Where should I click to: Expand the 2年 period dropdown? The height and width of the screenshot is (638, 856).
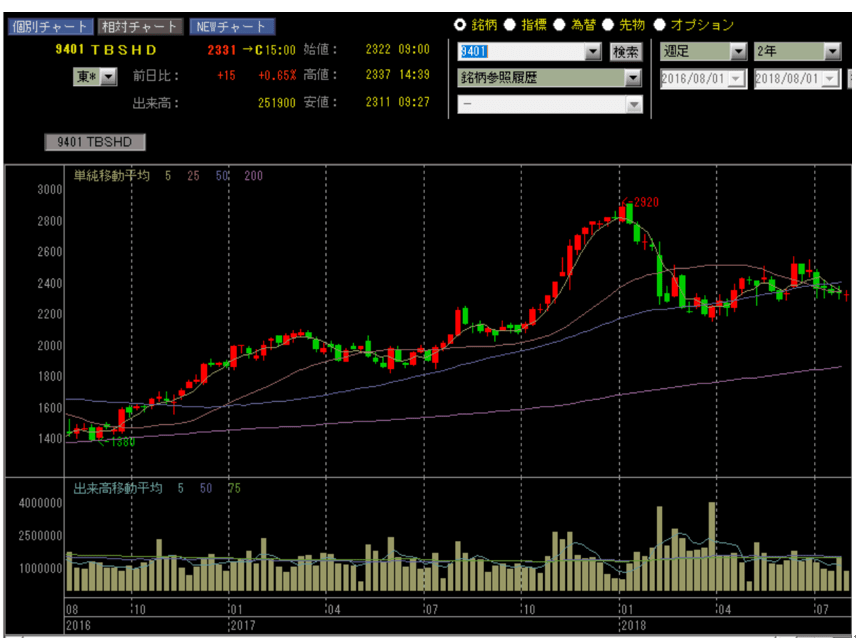pos(832,51)
